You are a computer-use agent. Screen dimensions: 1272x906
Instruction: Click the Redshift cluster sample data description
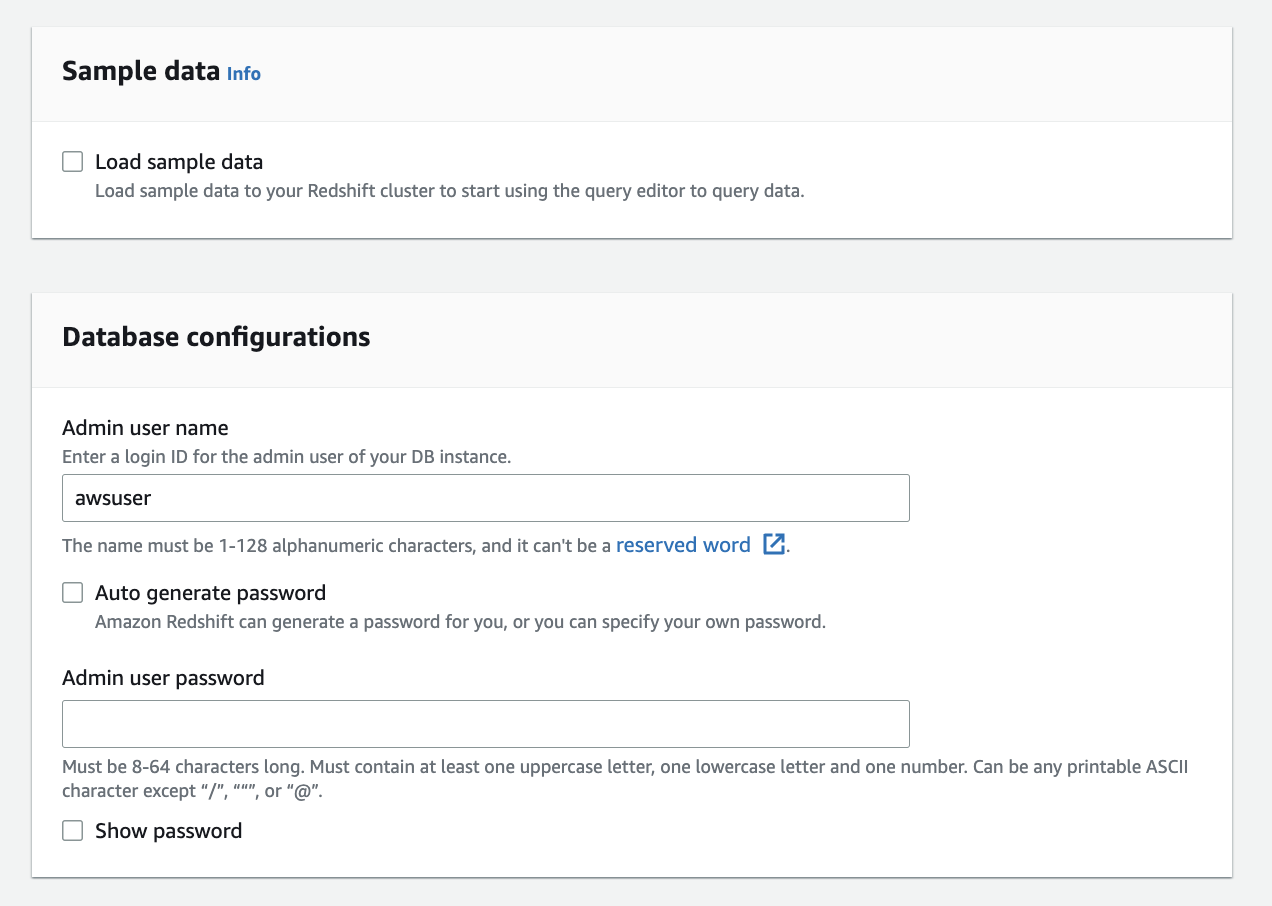click(x=449, y=190)
